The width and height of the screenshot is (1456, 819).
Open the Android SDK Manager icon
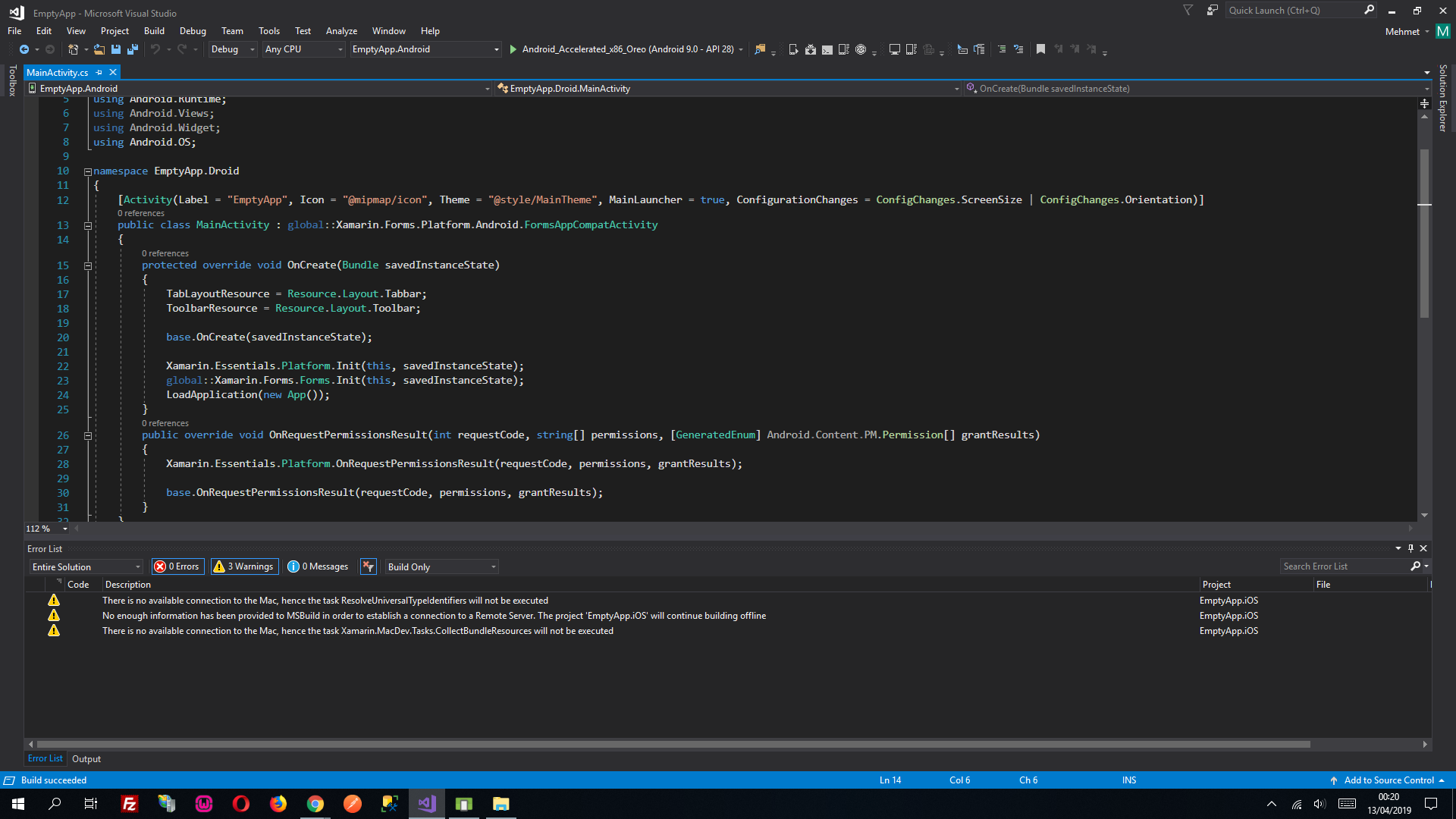pos(810,49)
